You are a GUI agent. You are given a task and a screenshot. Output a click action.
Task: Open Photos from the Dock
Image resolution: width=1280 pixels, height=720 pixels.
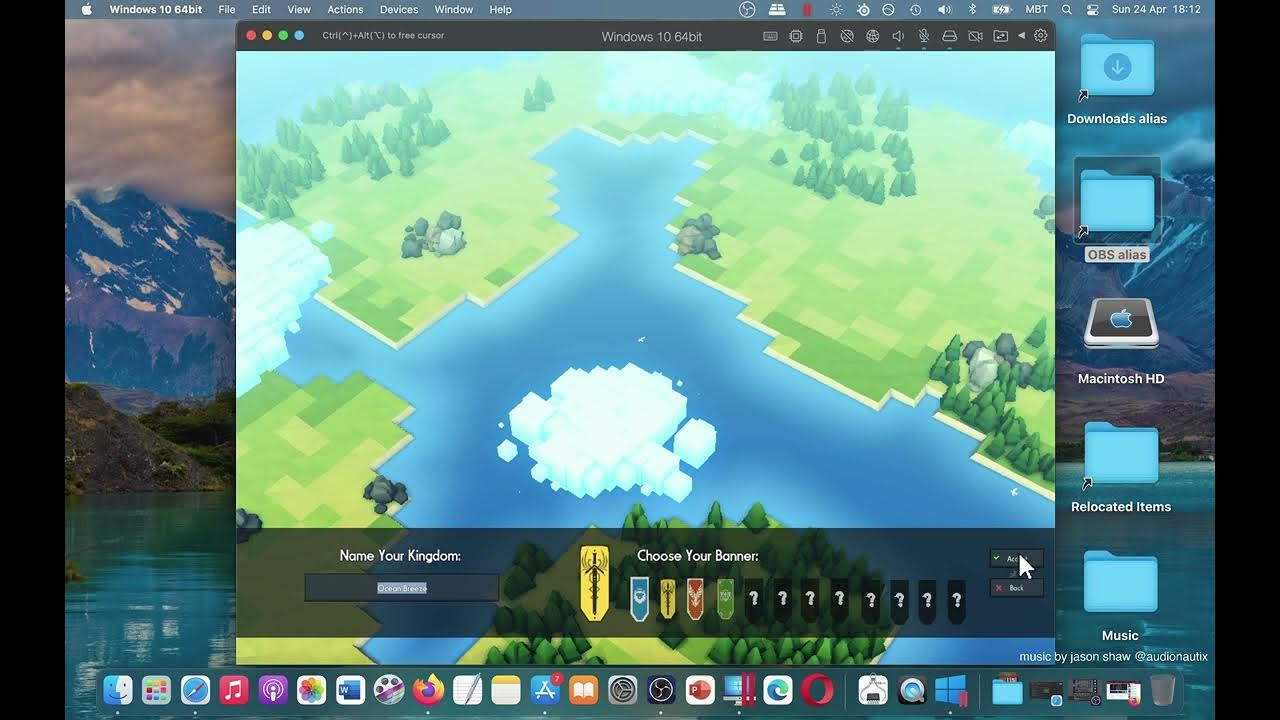(x=311, y=690)
